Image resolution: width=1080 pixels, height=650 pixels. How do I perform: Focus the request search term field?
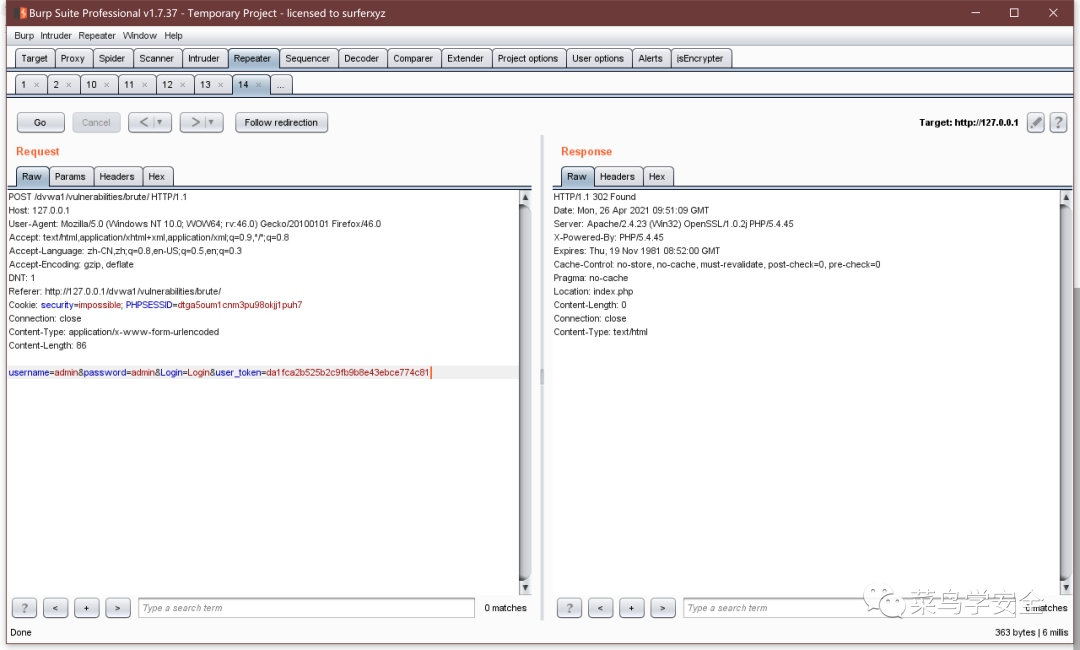click(307, 608)
